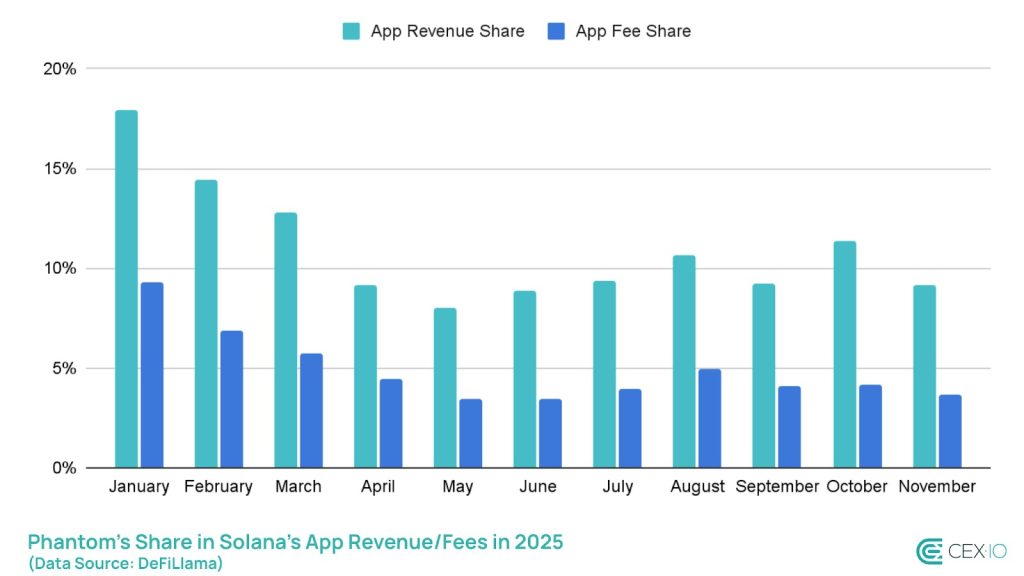Toggle the App Fee Share legend entry
1024x576 pixels.
[629, 31]
